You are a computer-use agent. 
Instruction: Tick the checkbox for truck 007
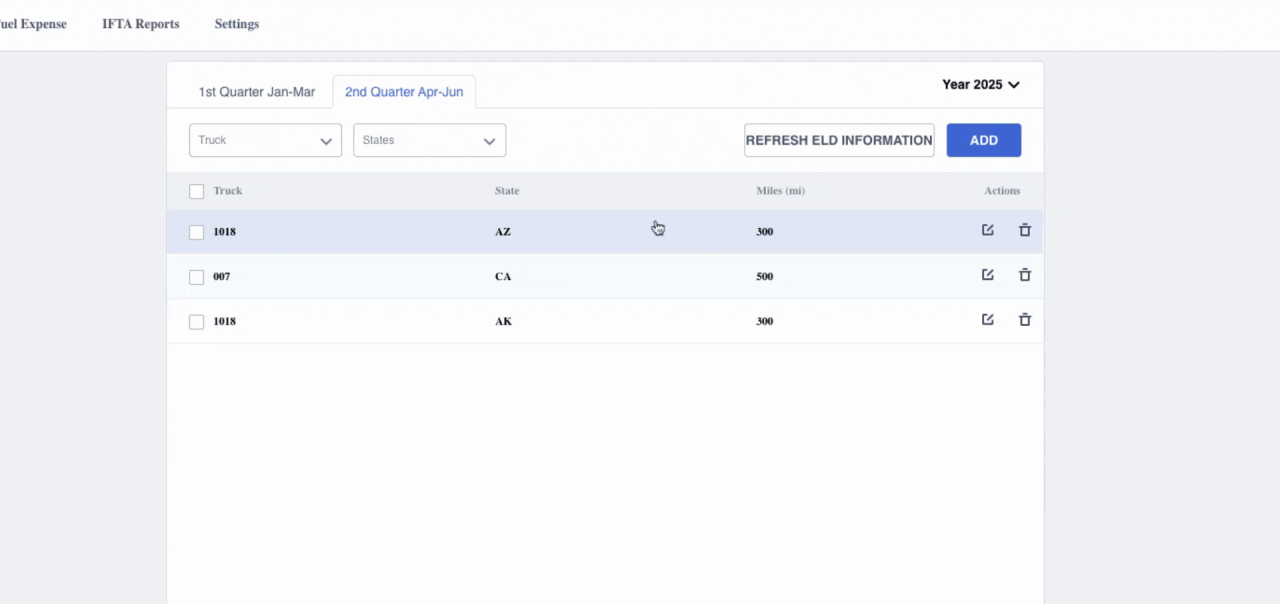[x=197, y=277]
